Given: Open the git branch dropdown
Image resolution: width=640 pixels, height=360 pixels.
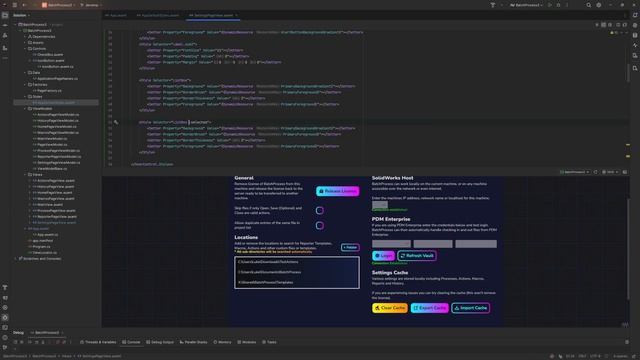Looking at the screenshot, I should [x=91, y=5].
